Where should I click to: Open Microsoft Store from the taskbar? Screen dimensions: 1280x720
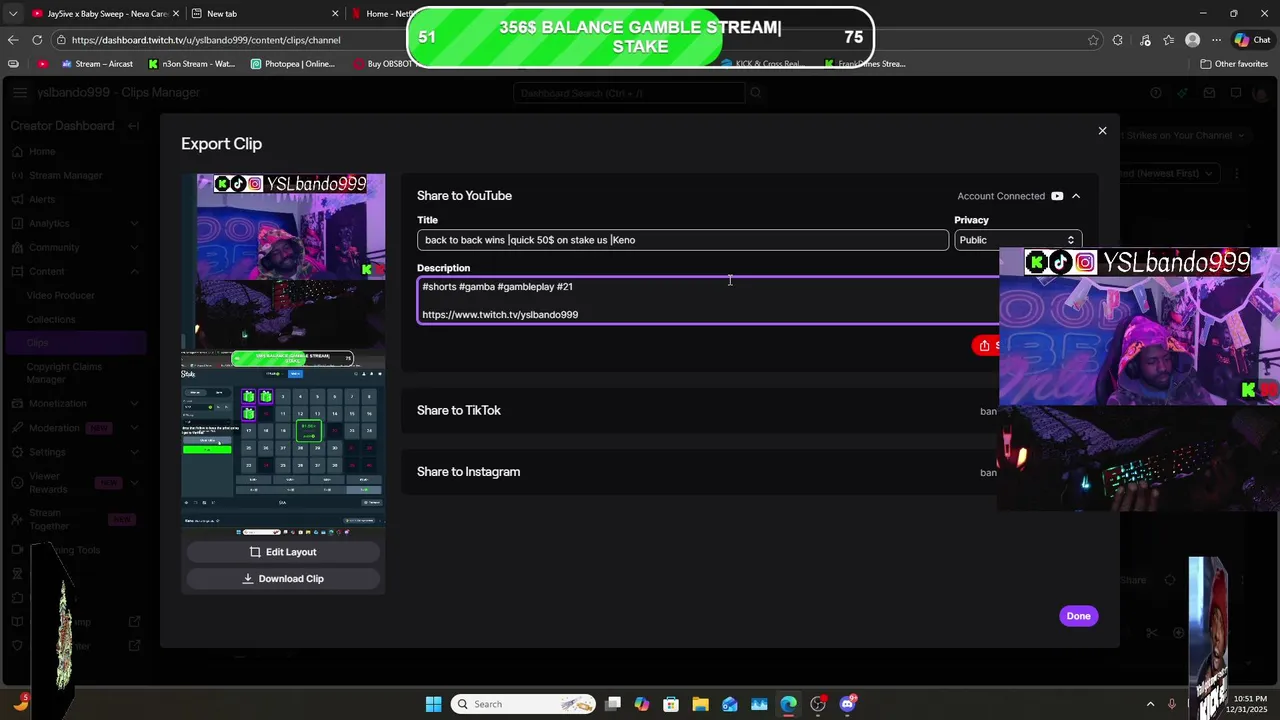pyautogui.click(x=671, y=704)
